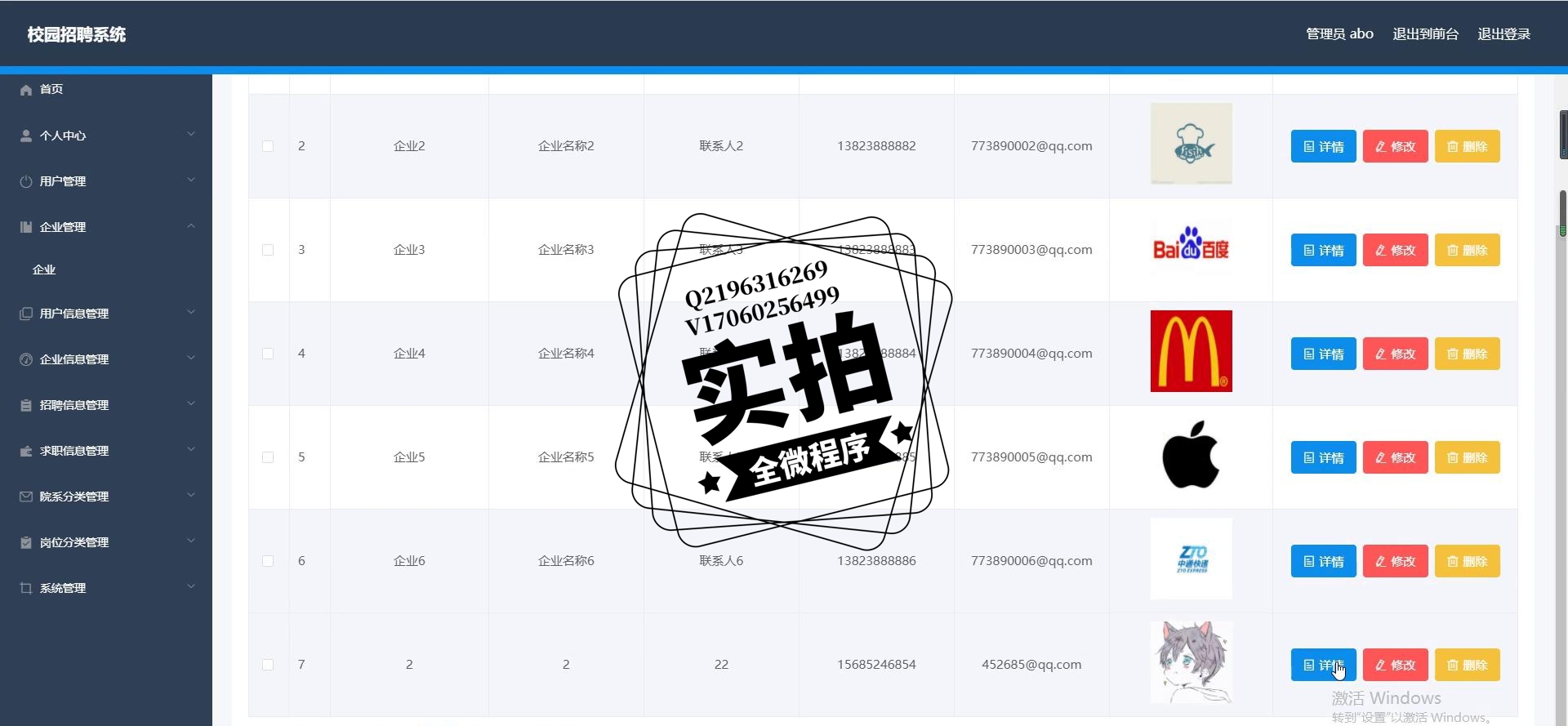Click 修改 for 企业4

pyautogui.click(x=1395, y=354)
